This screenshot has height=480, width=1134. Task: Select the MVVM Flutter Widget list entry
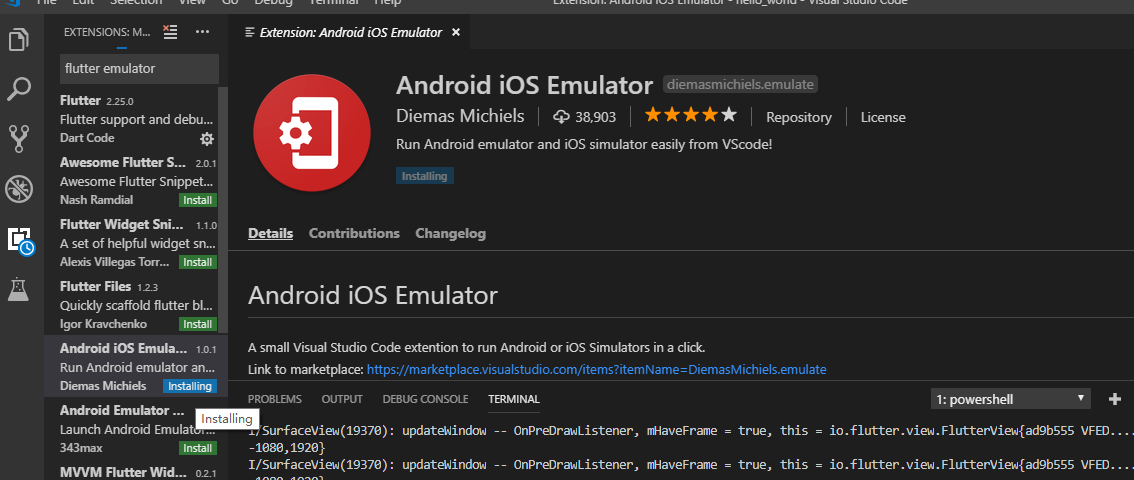pyautogui.click(x=136, y=471)
